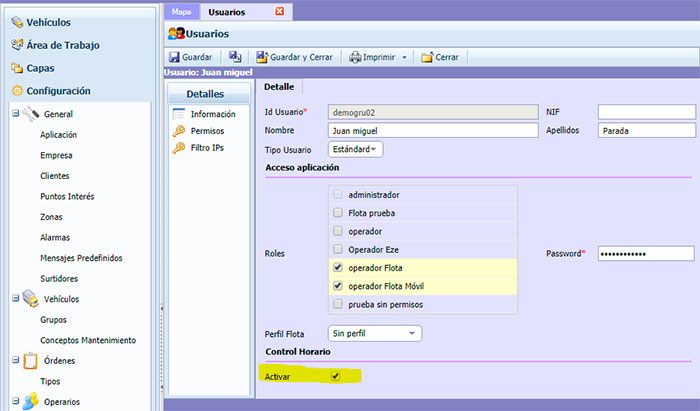Open the Tipo Usuario Estándar dropdown

[x=355, y=149]
